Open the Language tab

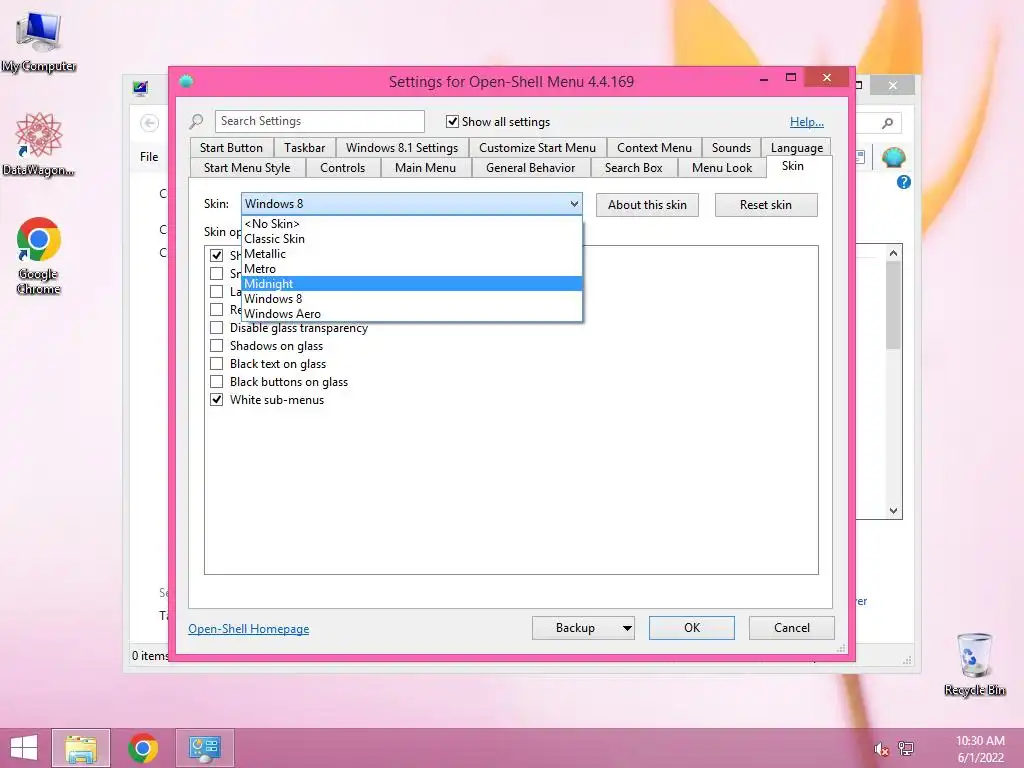pyautogui.click(x=797, y=148)
